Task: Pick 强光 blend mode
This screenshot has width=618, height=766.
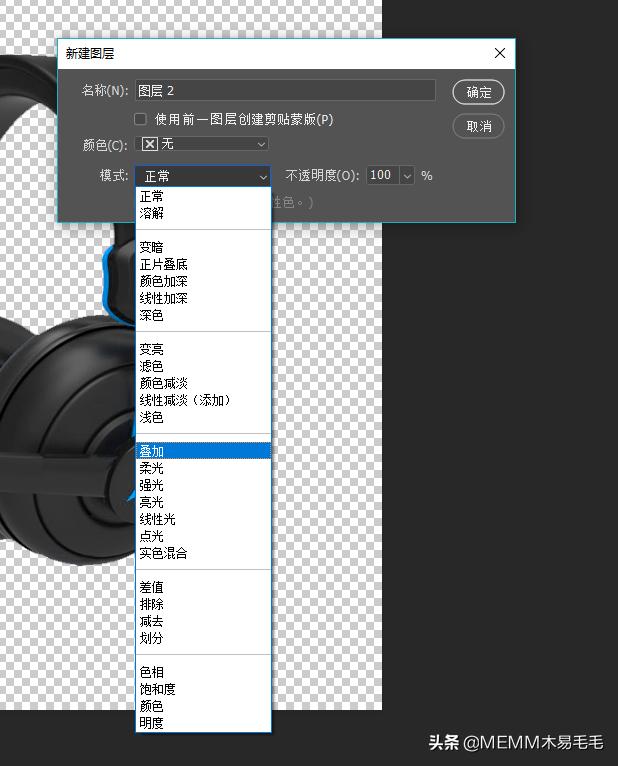Action: pos(203,486)
